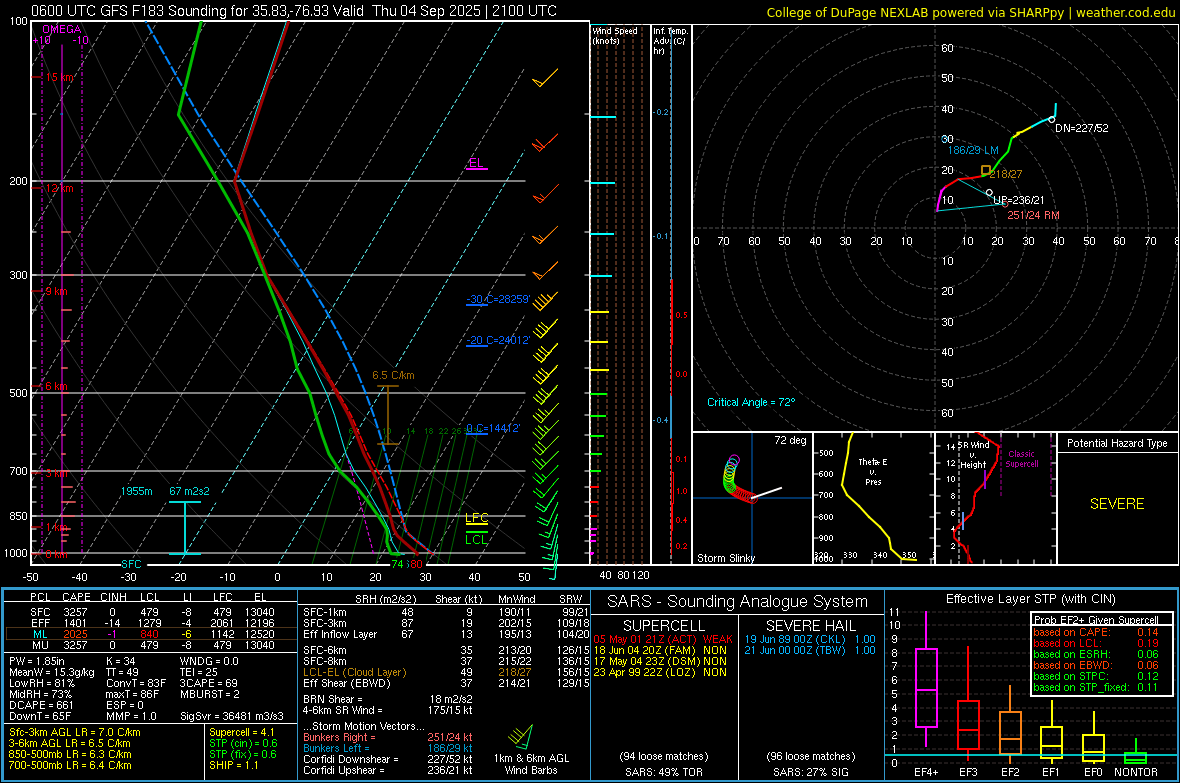
Task: Click the 05 May 01 21Z (ACT) WEAK analogue
Action: (x=663, y=639)
